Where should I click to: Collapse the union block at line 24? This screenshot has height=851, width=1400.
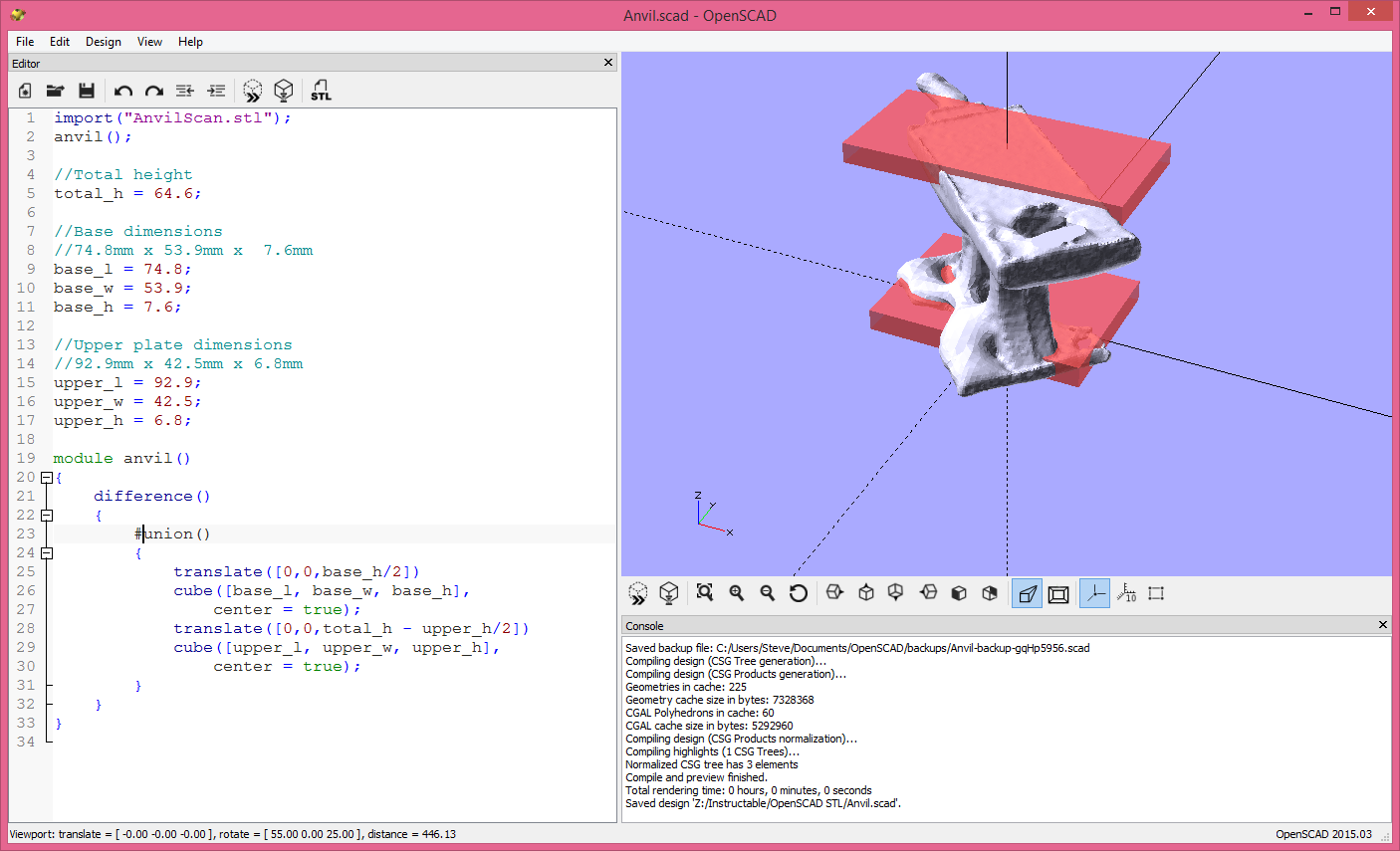46,552
